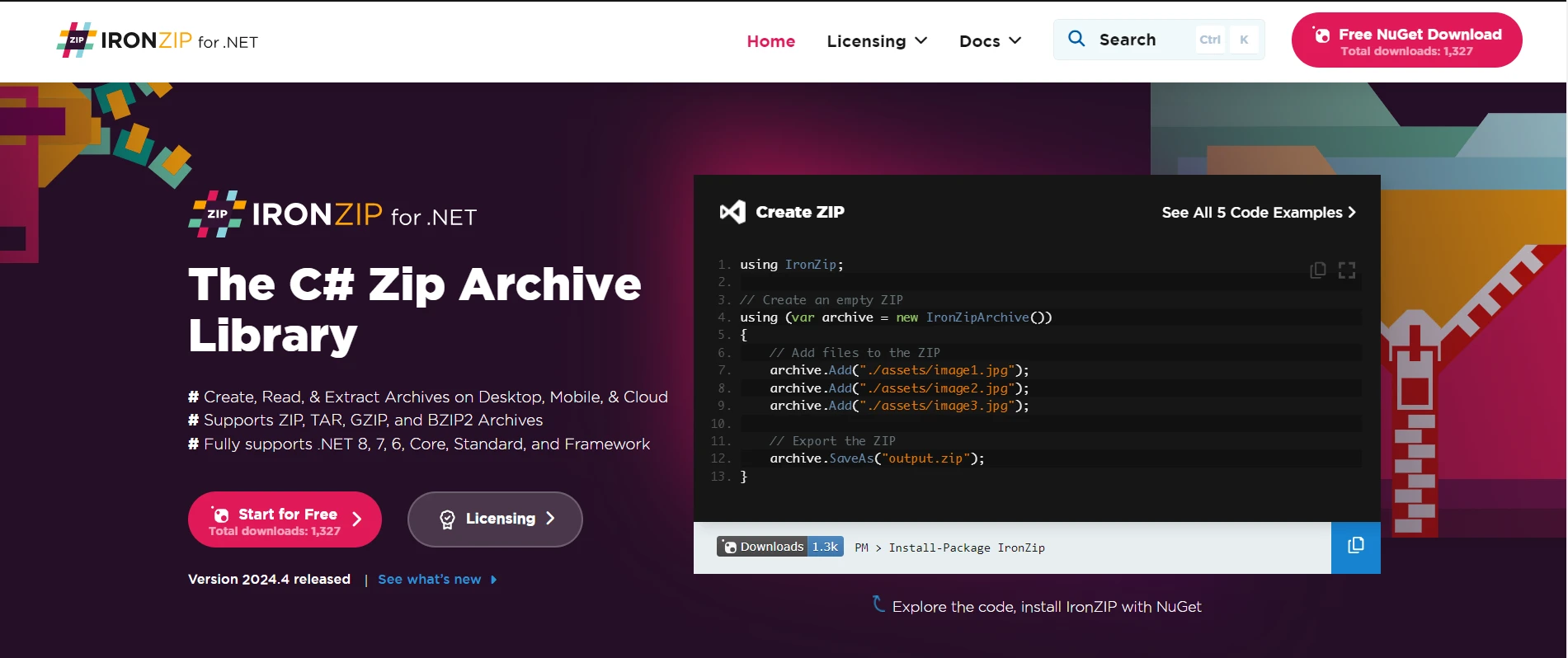1568x658 pixels.
Task: Click the archive.SaveAs output.zip code line
Action: [x=877, y=458]
